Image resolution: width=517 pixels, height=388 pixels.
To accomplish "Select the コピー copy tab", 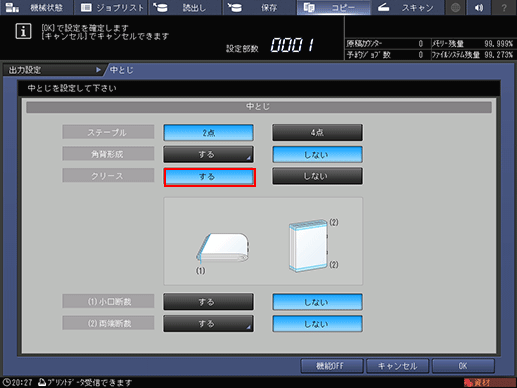I will coord(334,7).
